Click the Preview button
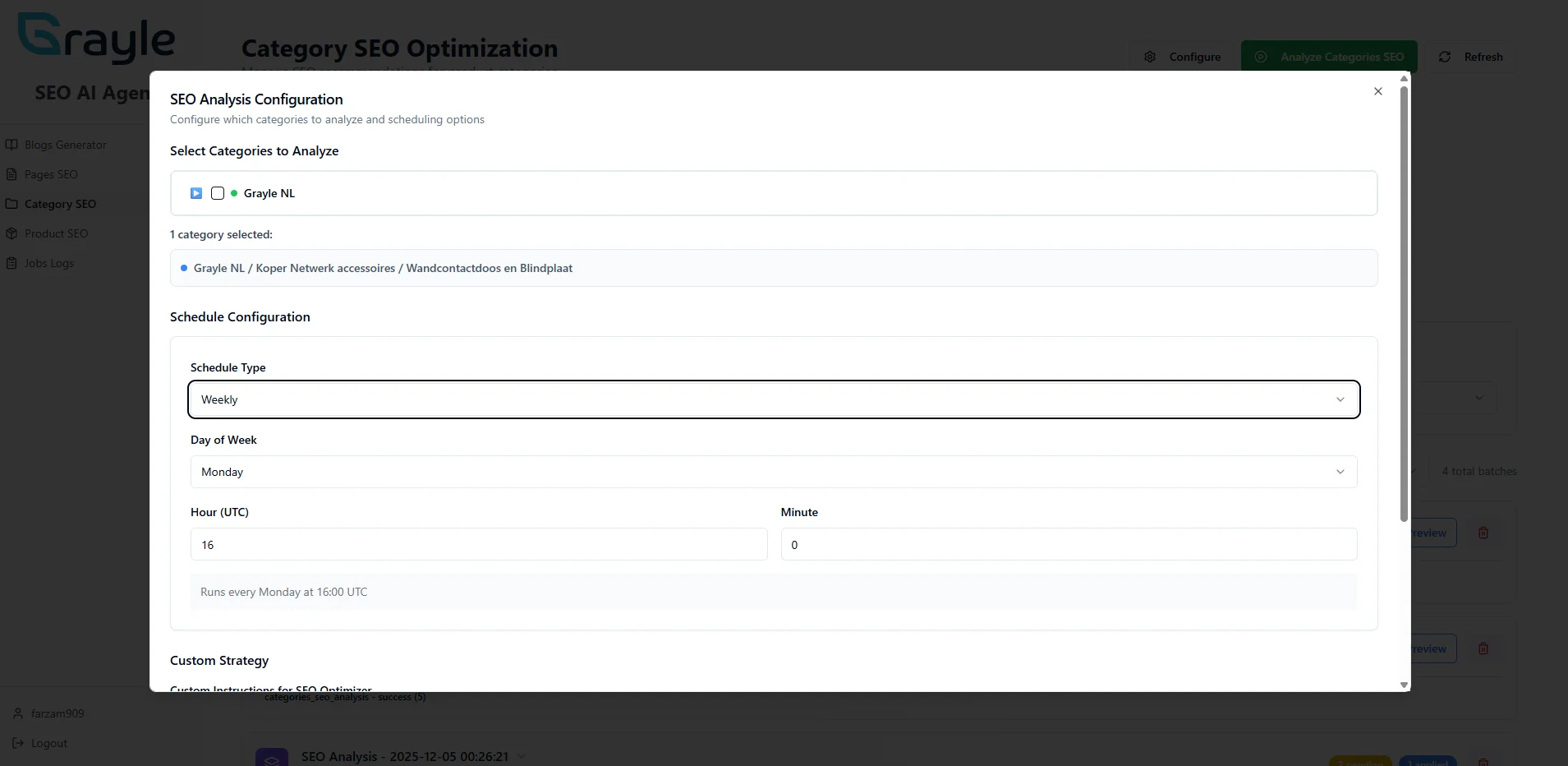The image size is (1568, 766). point(1428,533)
